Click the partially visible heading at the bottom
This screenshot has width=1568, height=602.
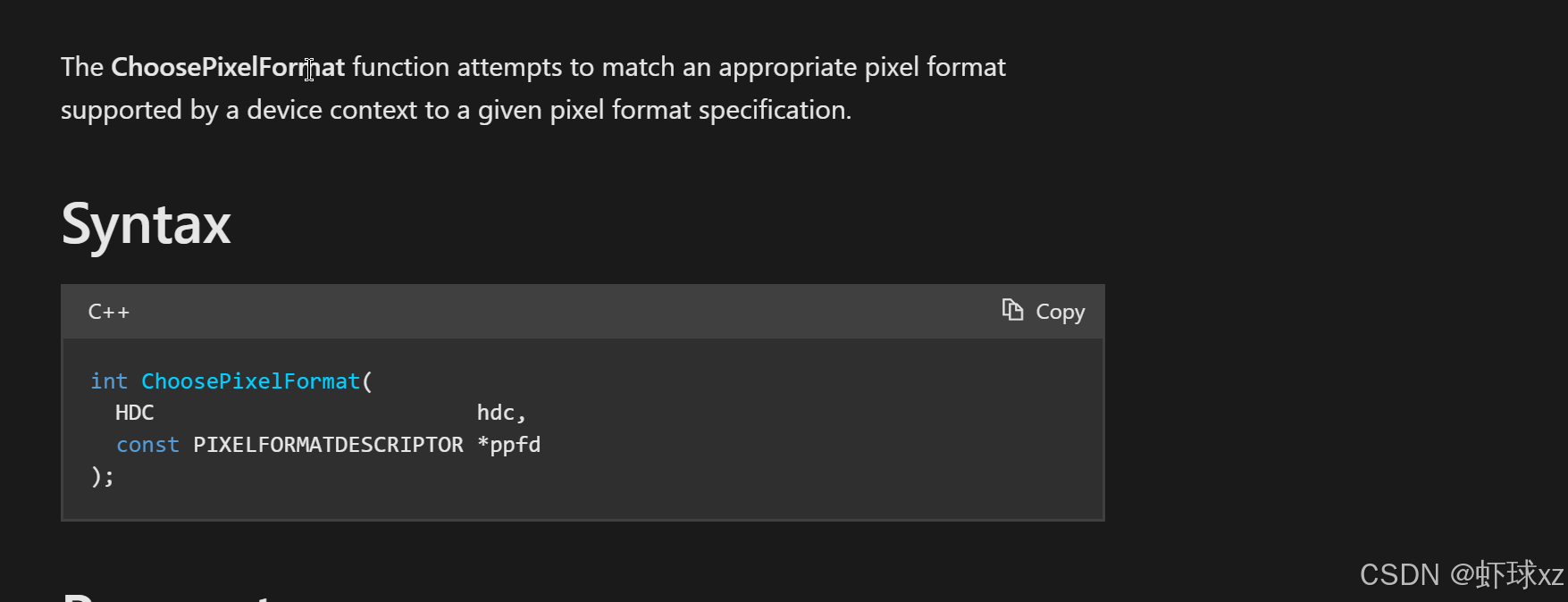coord(168,596)
